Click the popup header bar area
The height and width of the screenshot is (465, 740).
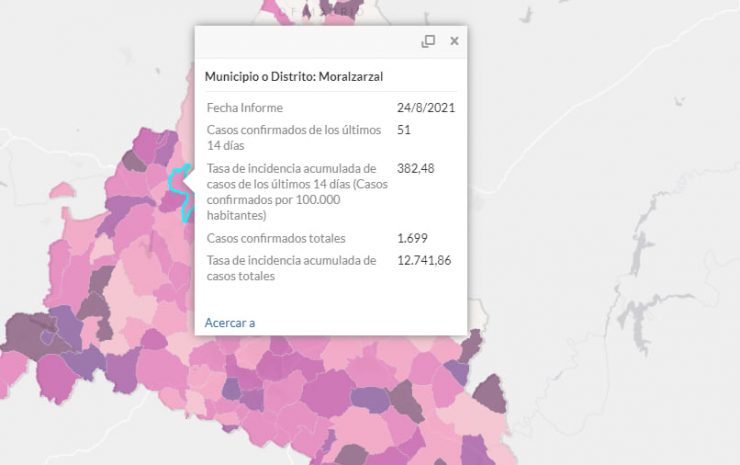click(331, 42)
